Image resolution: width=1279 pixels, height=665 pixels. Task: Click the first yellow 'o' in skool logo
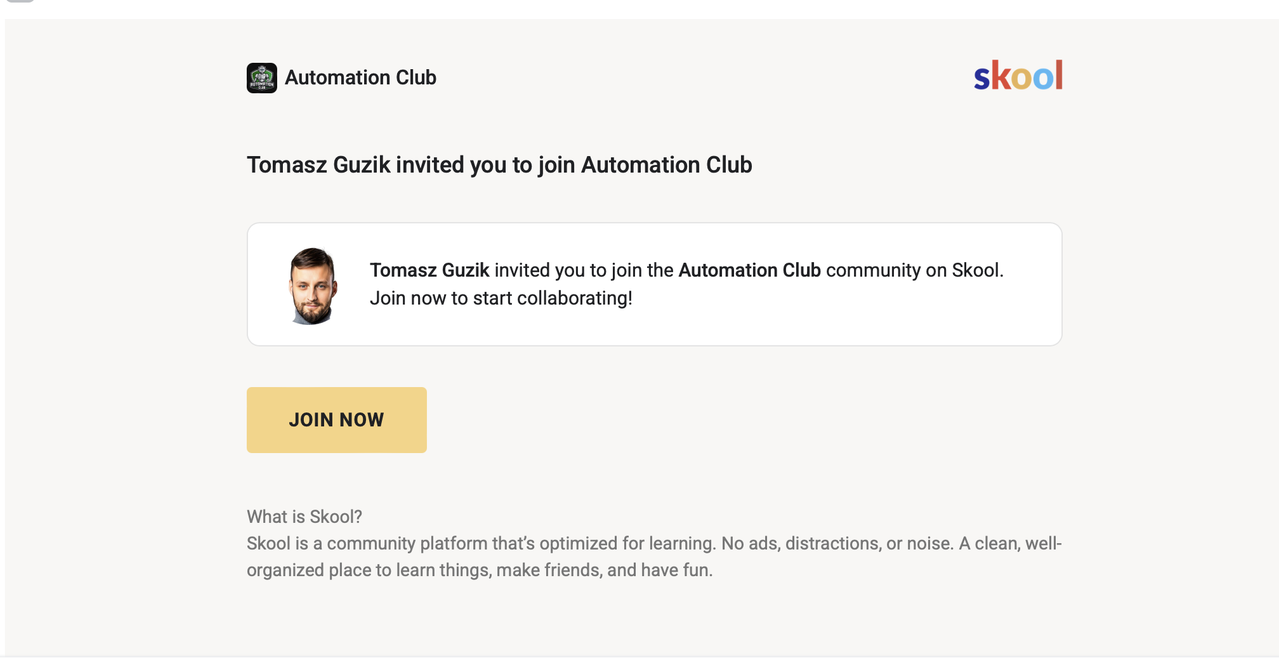tap(1020, 78)
